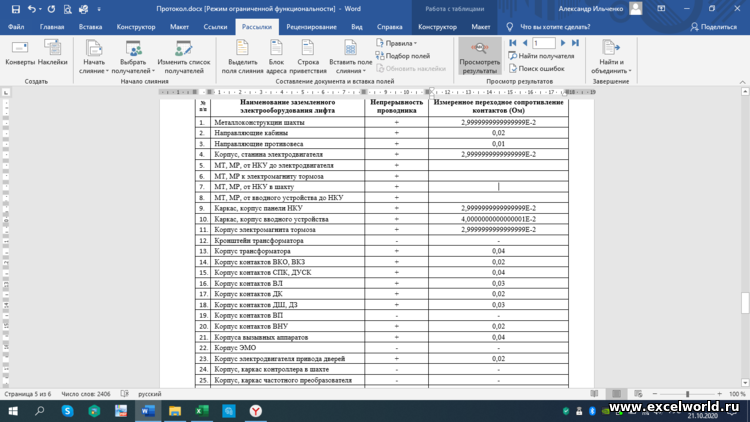The image size is (750, 422).
Task: Click Поделиться button
Action: (713, 27)
